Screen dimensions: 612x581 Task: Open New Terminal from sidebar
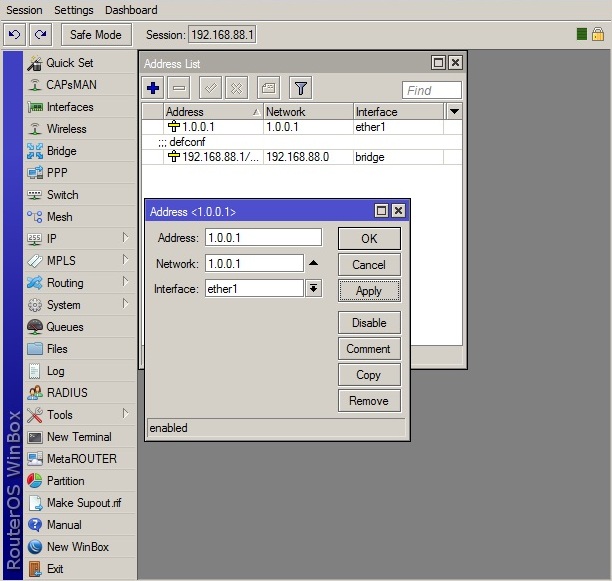pos(80,437)
